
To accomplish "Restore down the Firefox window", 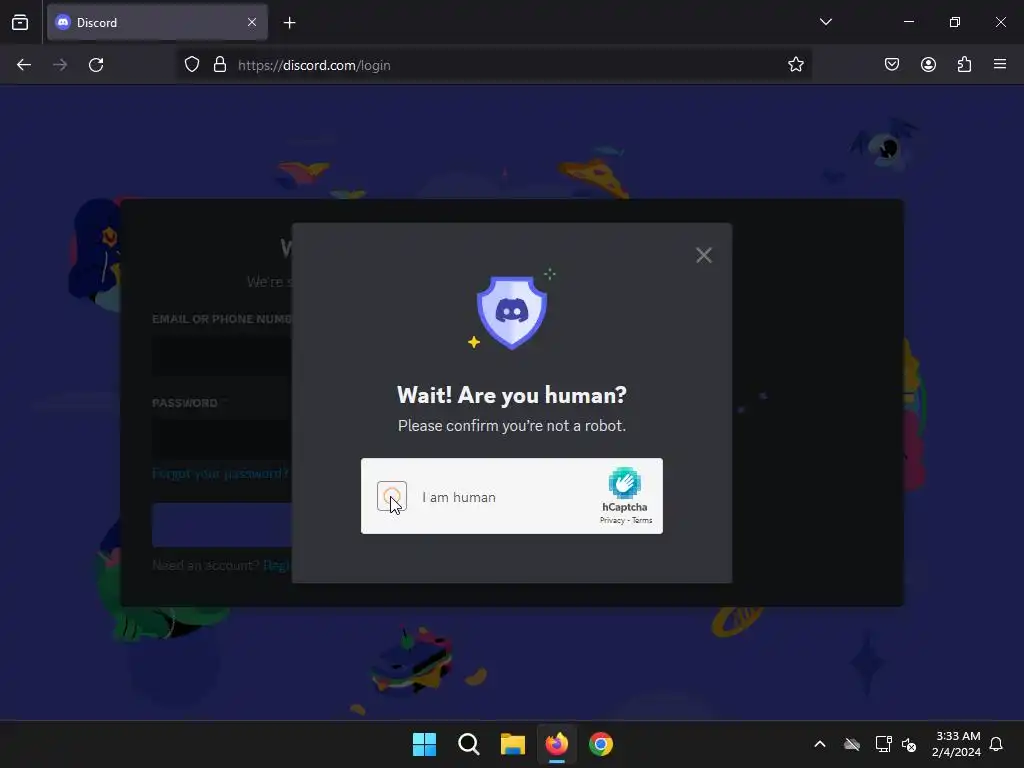I will 955,22.
